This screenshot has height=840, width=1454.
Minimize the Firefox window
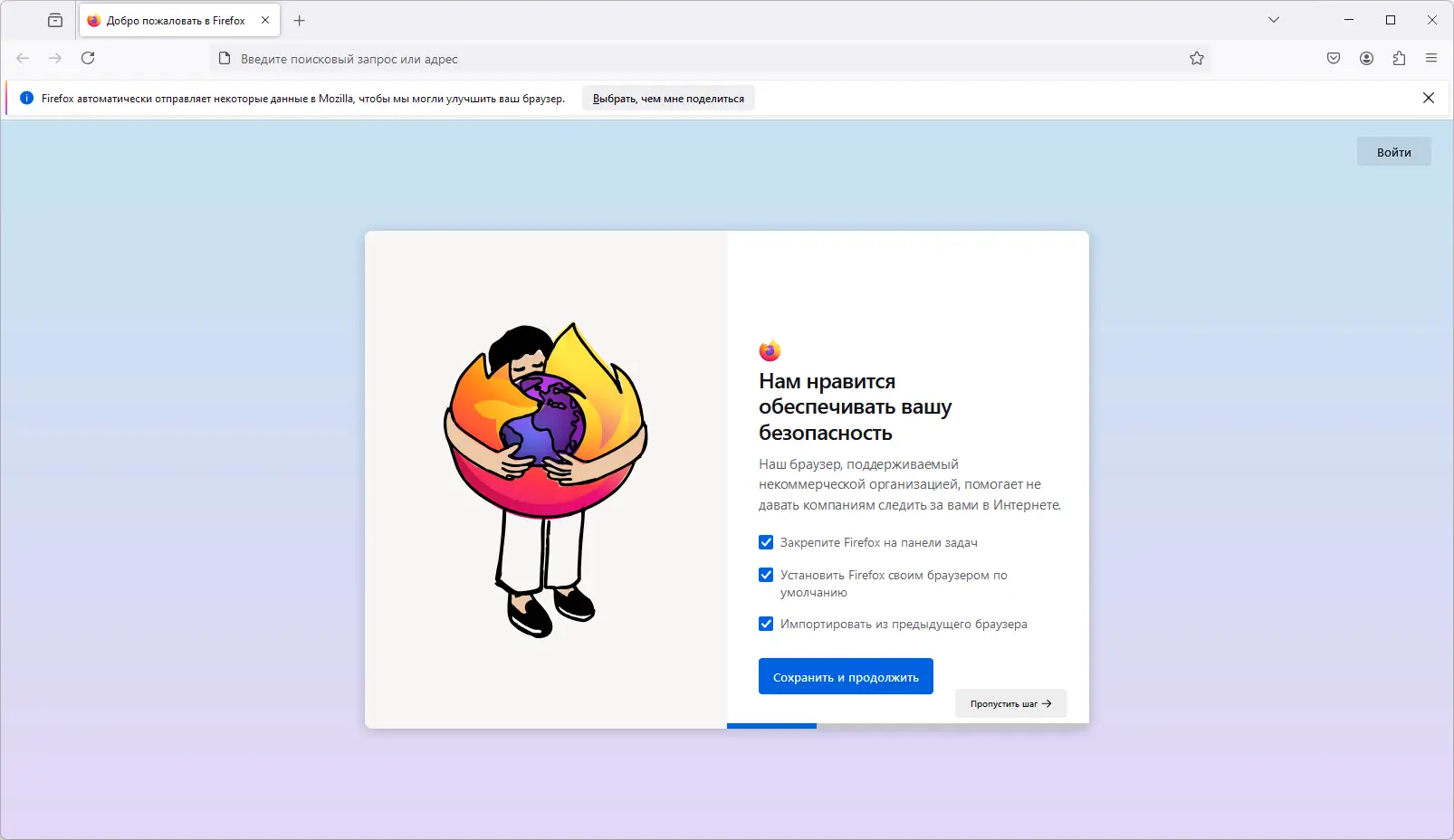tap(1349, 20)
